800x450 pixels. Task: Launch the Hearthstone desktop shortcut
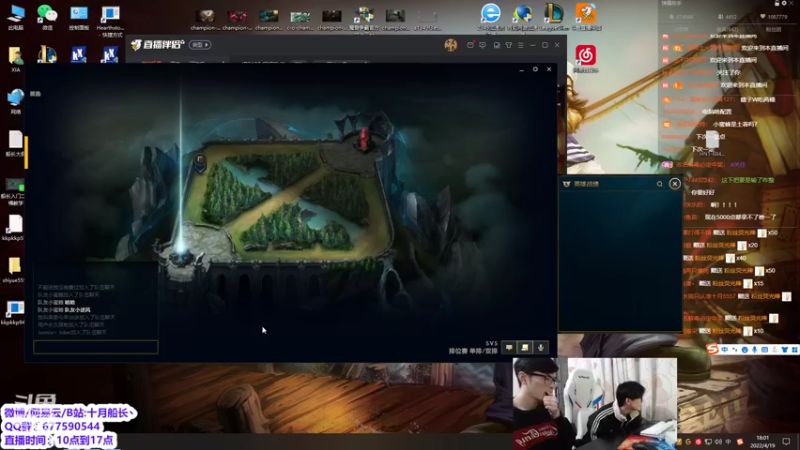point(110,20)
